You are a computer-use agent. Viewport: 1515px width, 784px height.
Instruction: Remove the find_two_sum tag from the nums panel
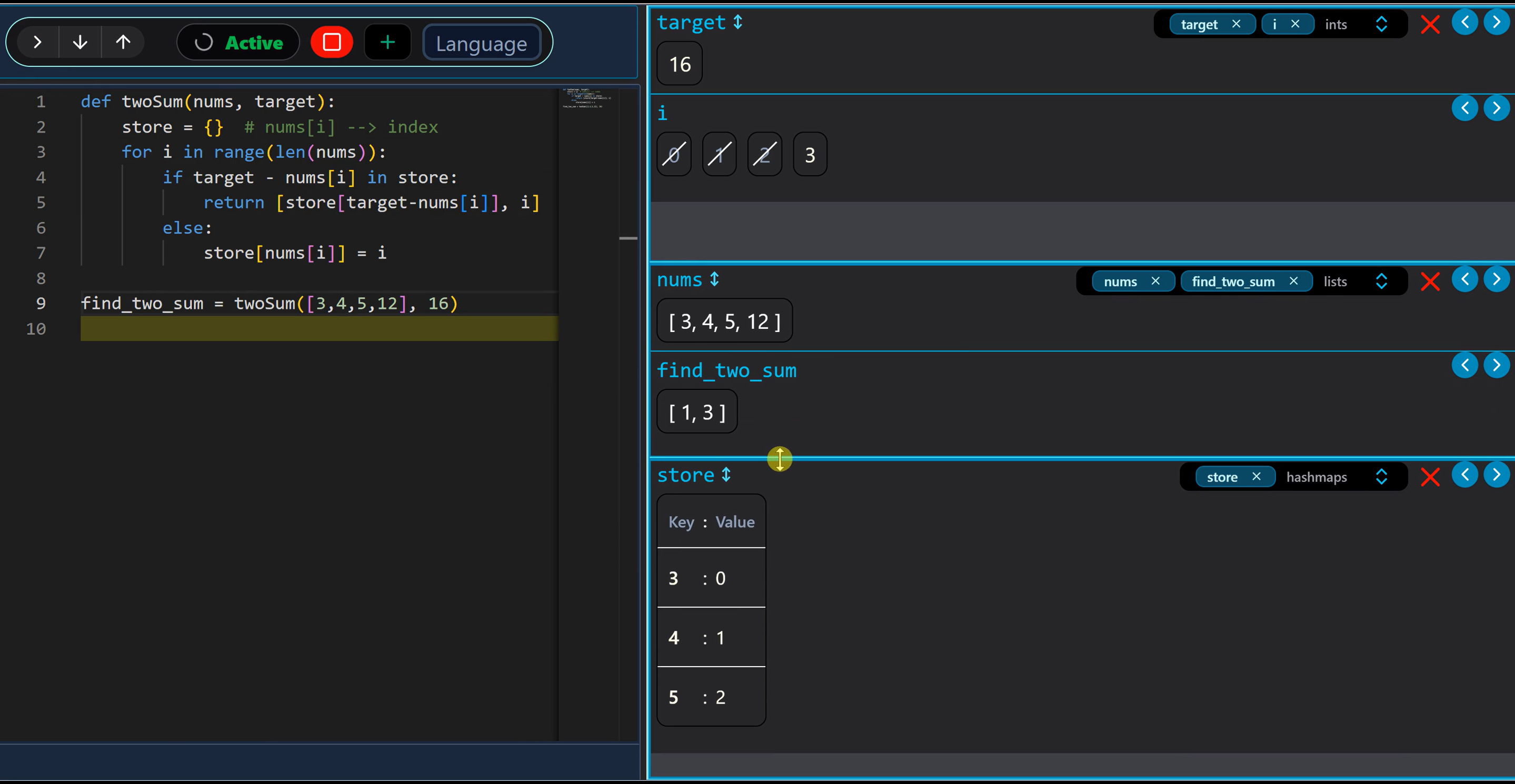click(x=1293, y=281)
